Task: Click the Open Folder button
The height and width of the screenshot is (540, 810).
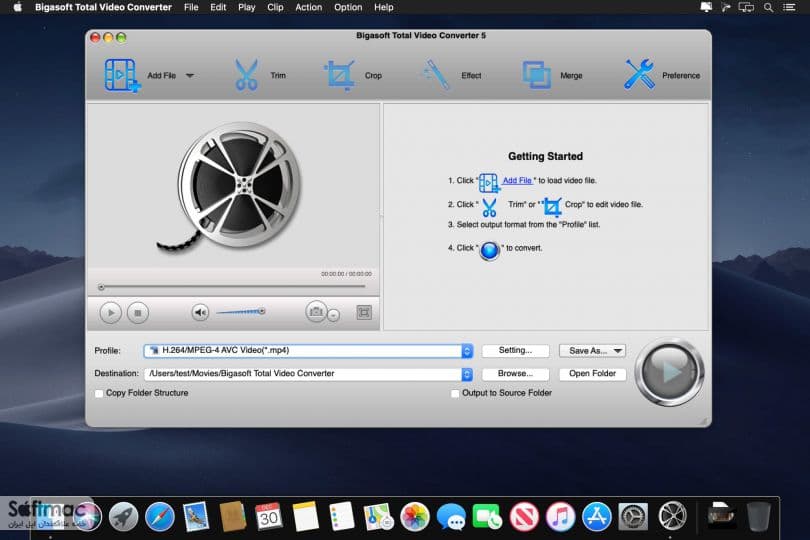Action: click(593, 374)
